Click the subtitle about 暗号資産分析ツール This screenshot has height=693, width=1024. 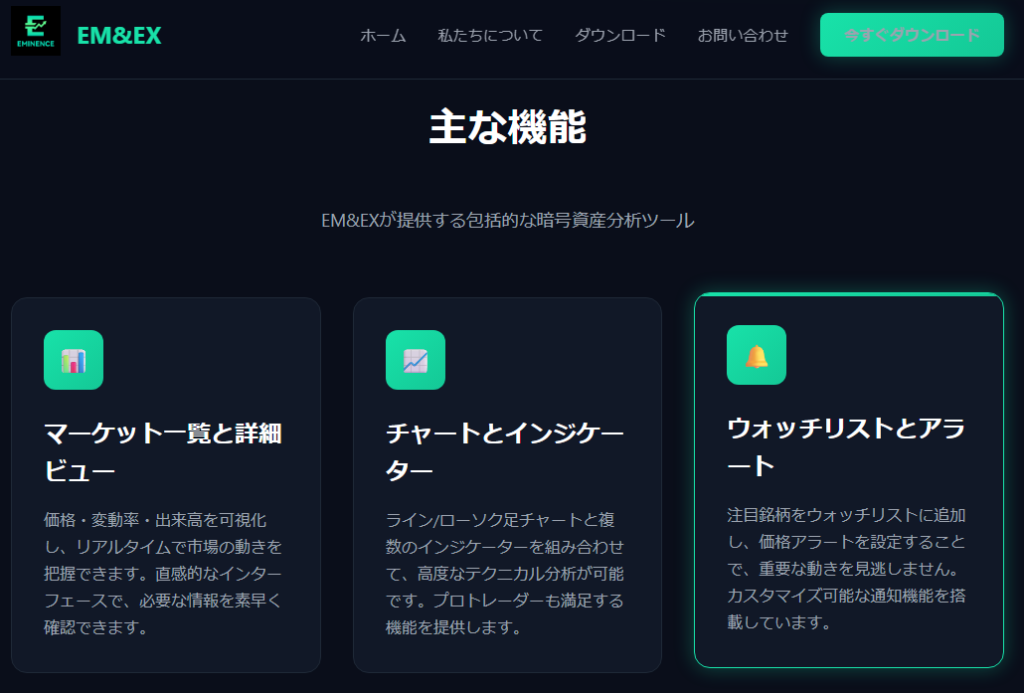point(507,221)
